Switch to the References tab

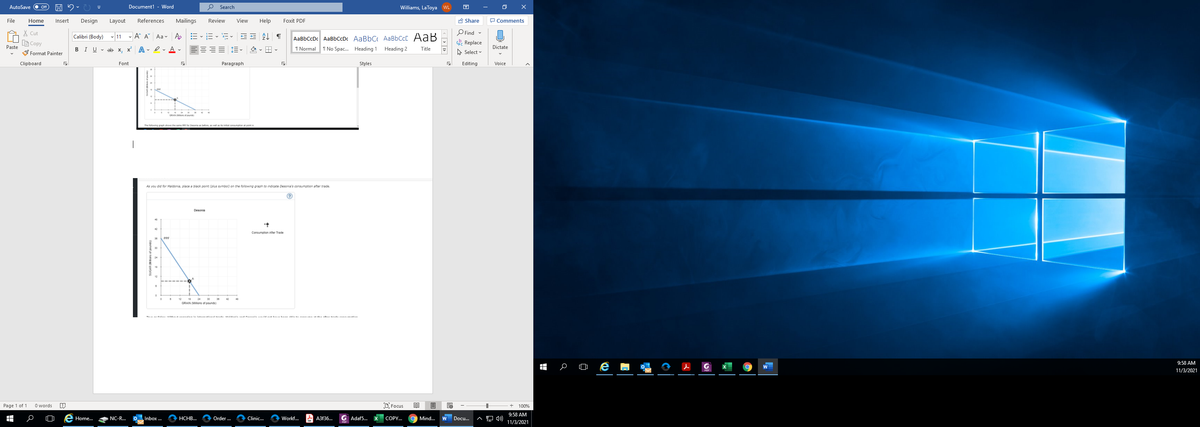[x=150, y=20]
